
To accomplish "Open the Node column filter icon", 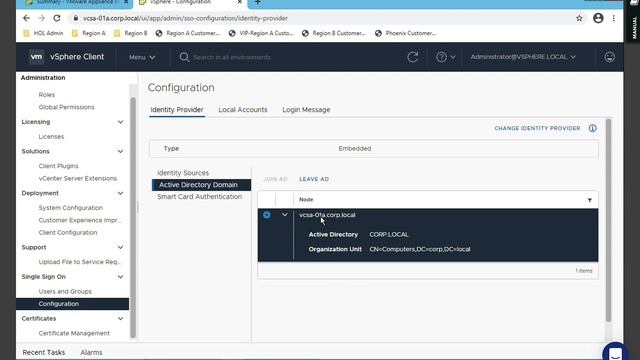I will [590, 200].
